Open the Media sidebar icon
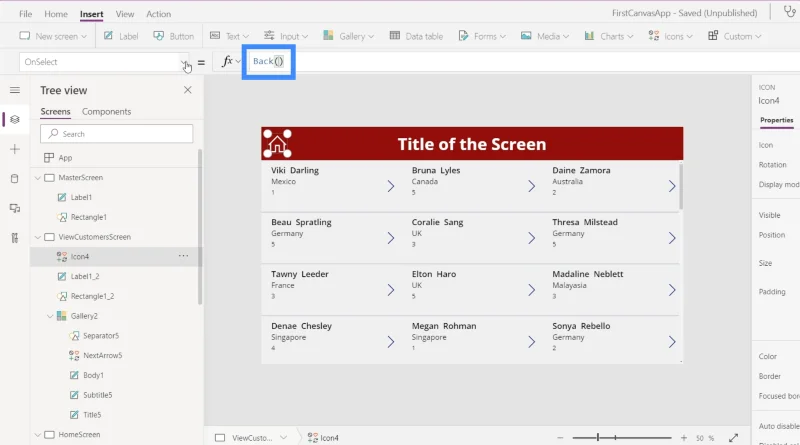The width and height of the screenshot is (800, 445). (x=15, y=208)
